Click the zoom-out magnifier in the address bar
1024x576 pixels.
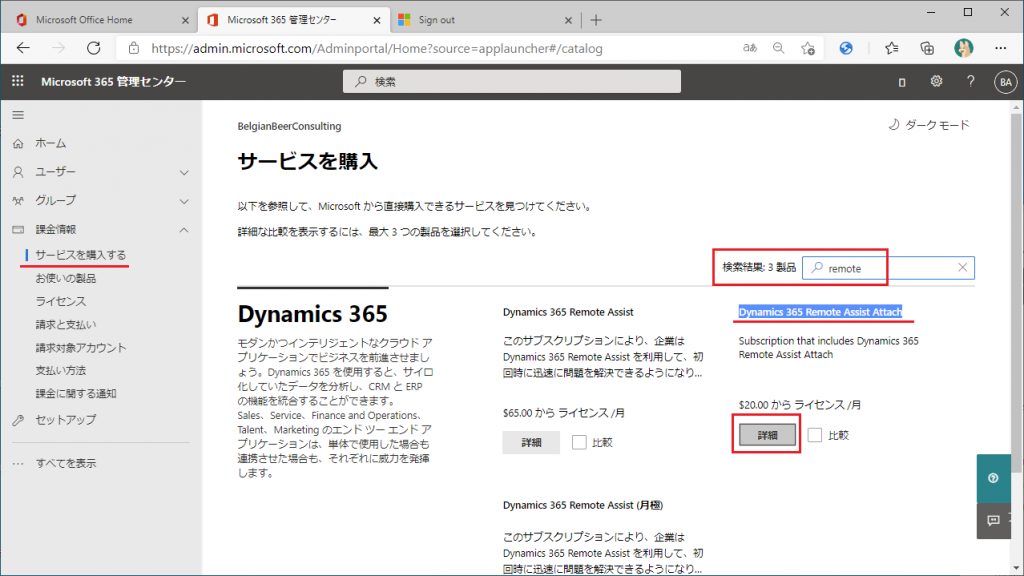778,48
